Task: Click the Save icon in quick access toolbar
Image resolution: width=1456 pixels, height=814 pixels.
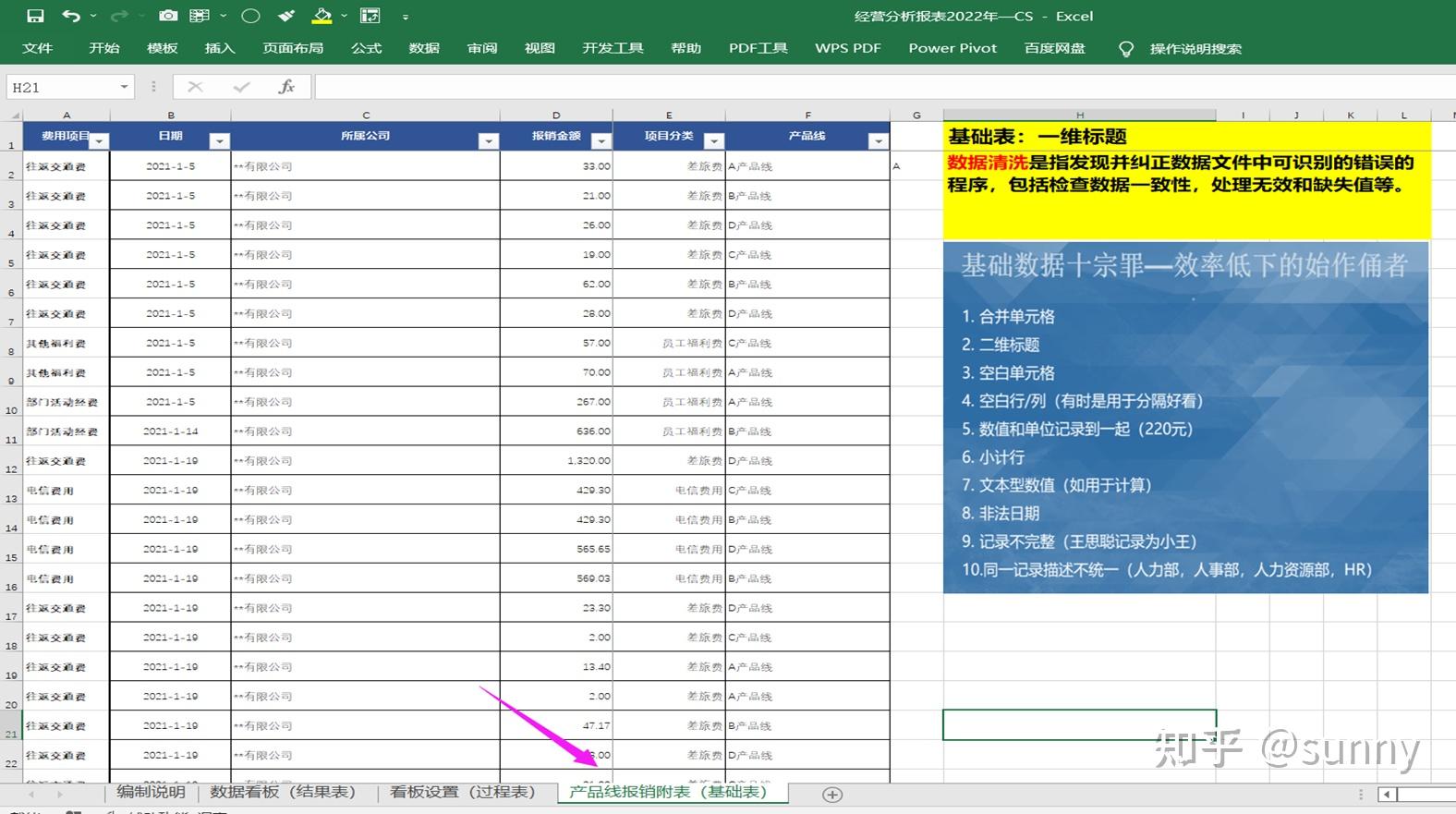Action: pyautogui.click(x=35, y=16)
